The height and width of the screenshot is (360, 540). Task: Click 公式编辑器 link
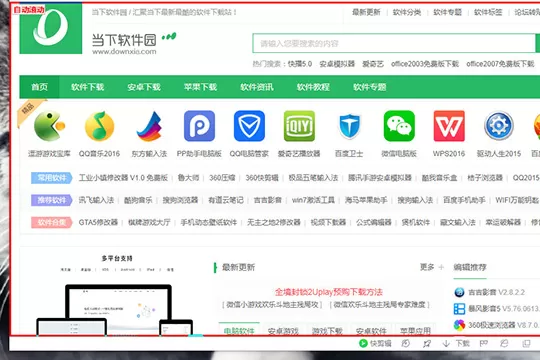[374, 223]
